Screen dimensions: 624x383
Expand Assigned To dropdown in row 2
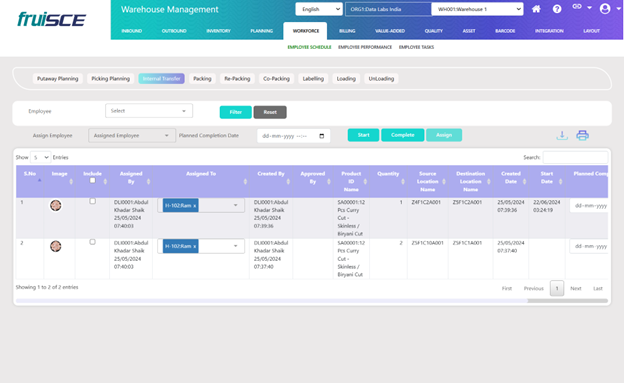click(x=235, y=246)
